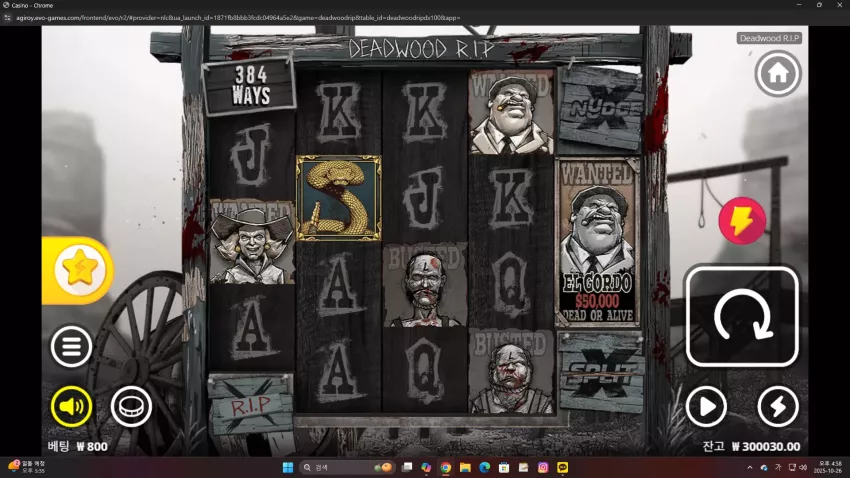Select the female outlaw wanted symbol
This screenshot has height=478, width=850.
point(252,242)
